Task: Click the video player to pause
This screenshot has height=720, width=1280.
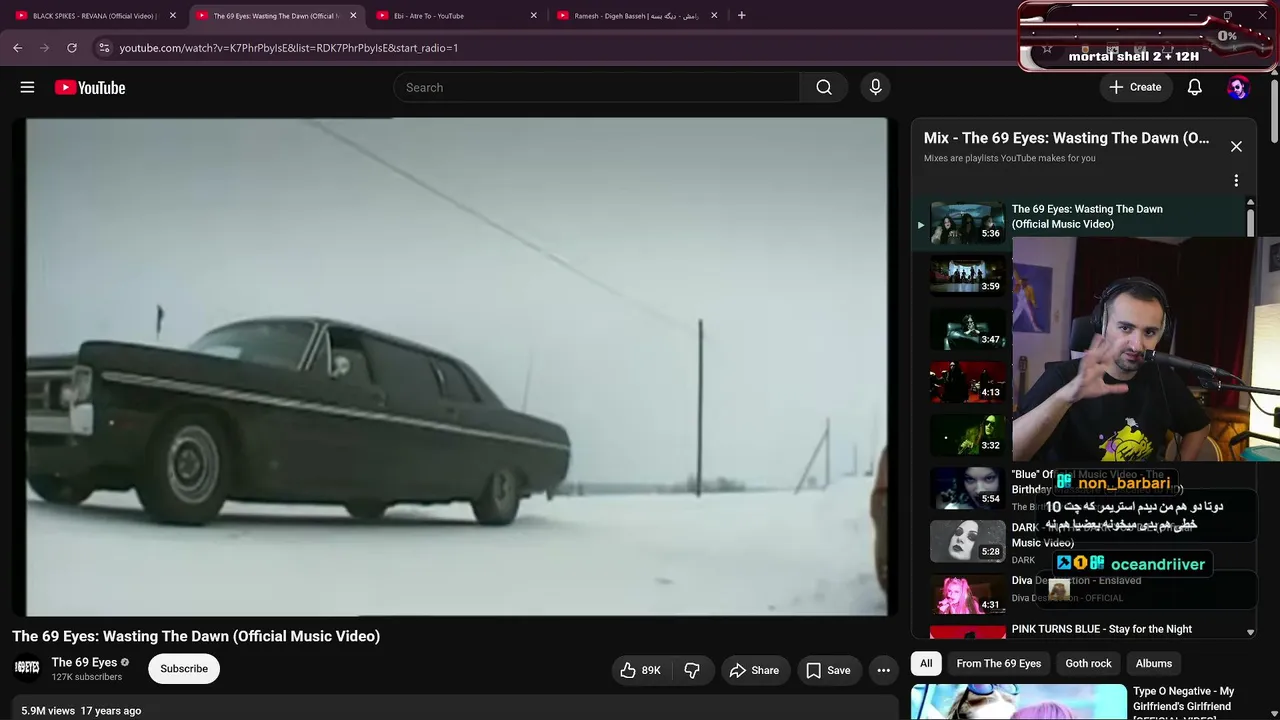Action: coord(456,366)
